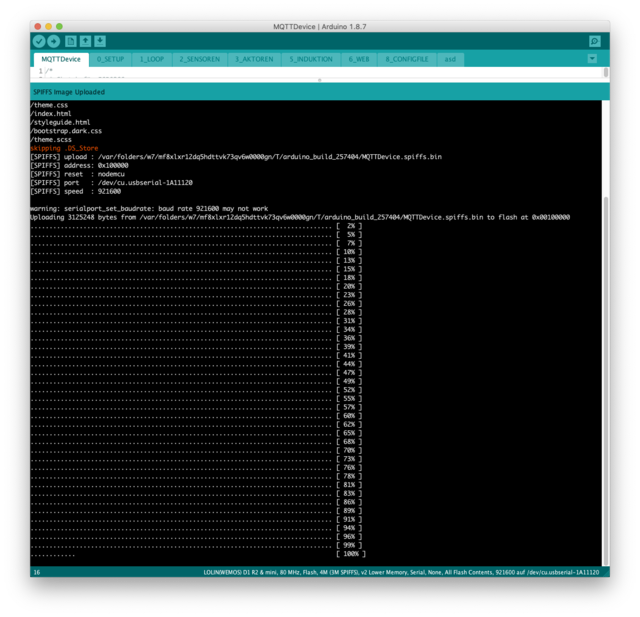Click the board info text in status bar
This screenshot has height=617, width=640.
(401, 572)
